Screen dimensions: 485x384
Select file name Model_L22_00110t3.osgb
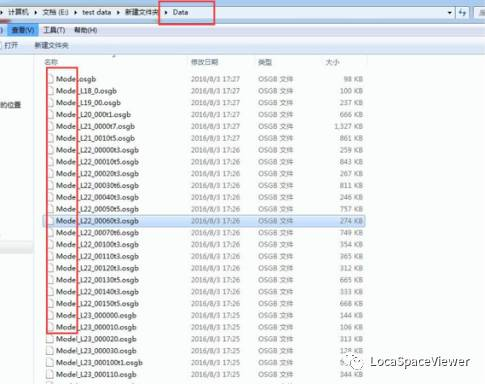click(97, 256)
